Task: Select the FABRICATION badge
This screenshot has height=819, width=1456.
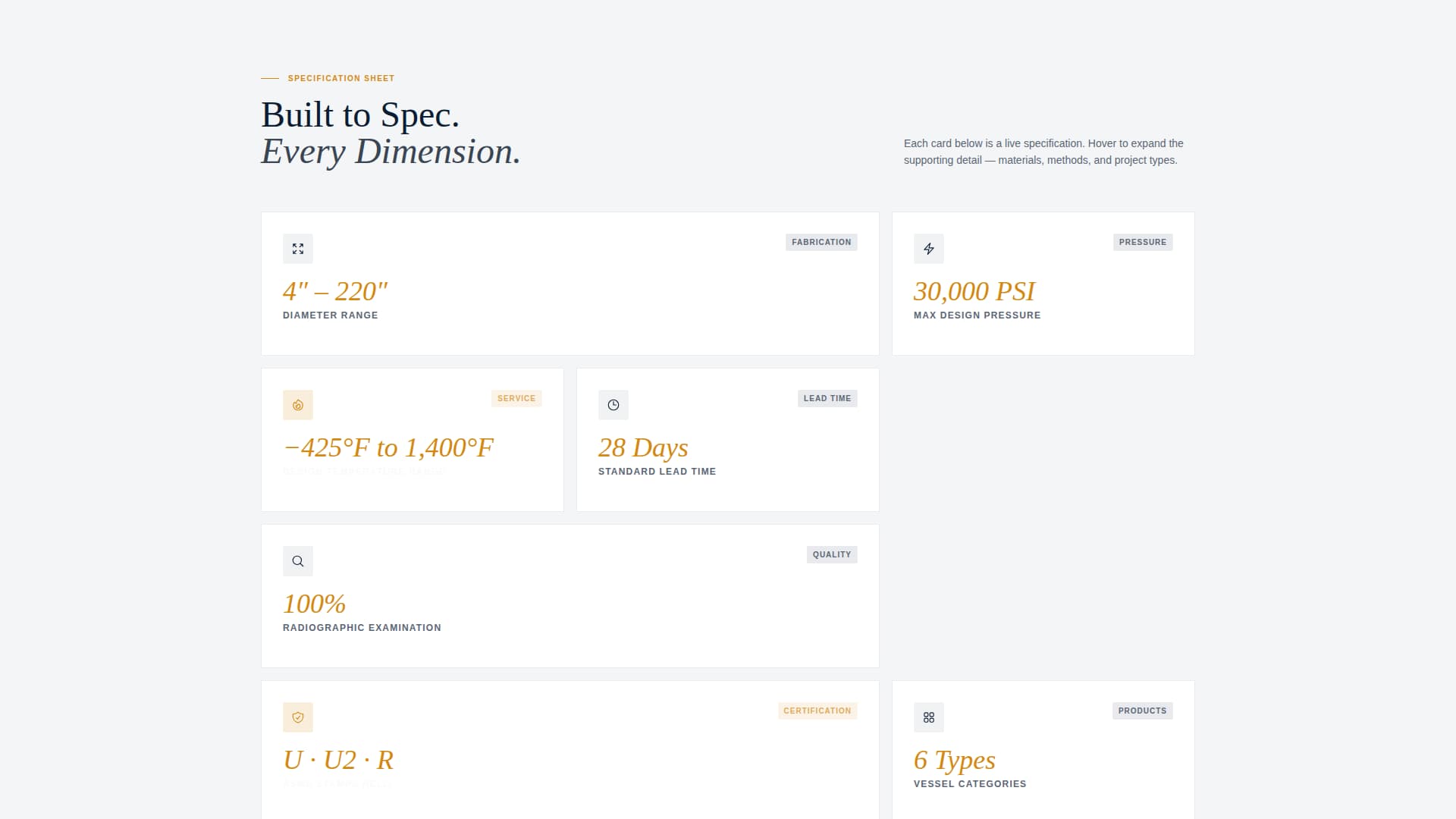Action: (821, 242)
